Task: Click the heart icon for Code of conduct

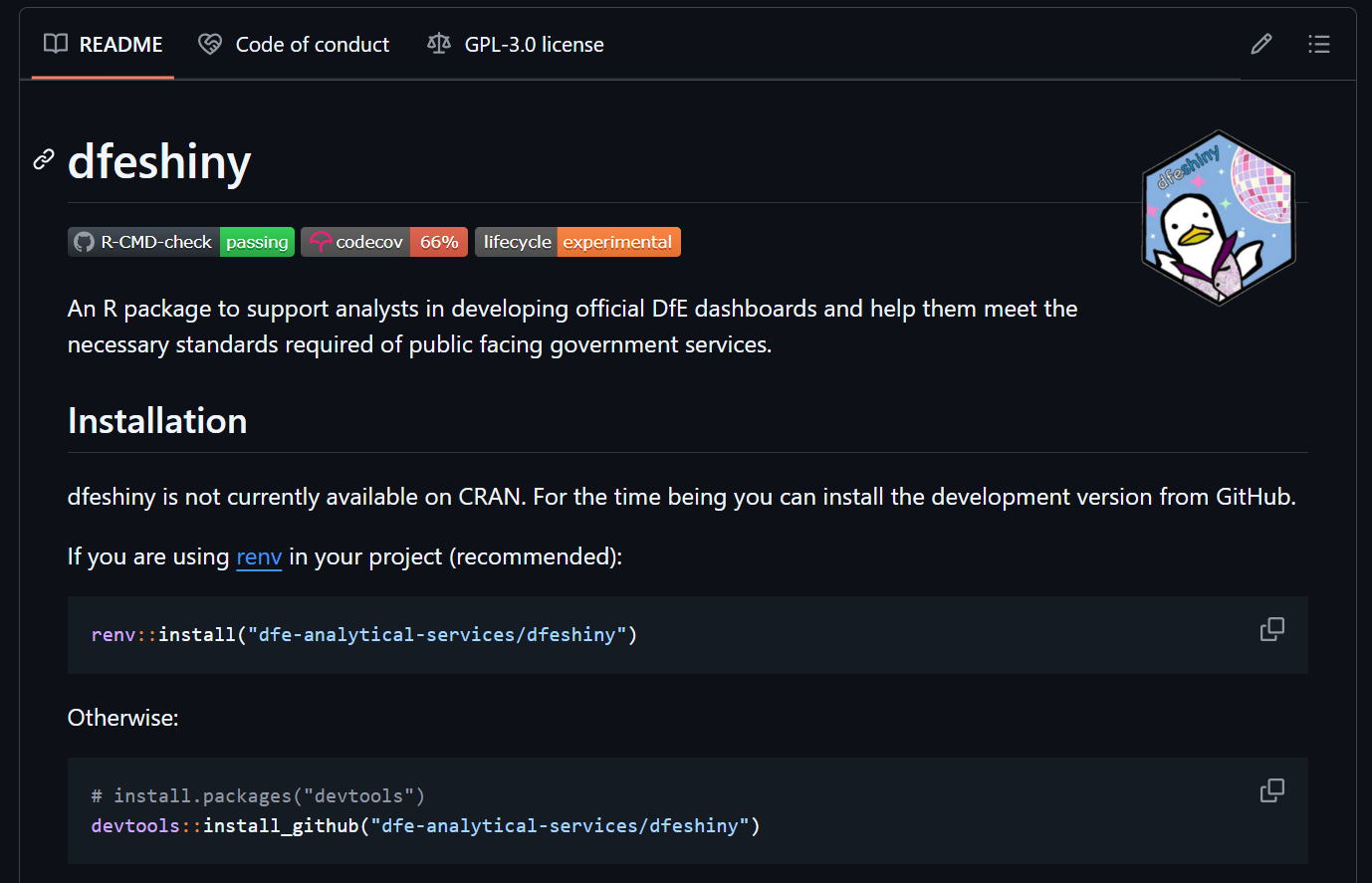Action: coord(210,44)
